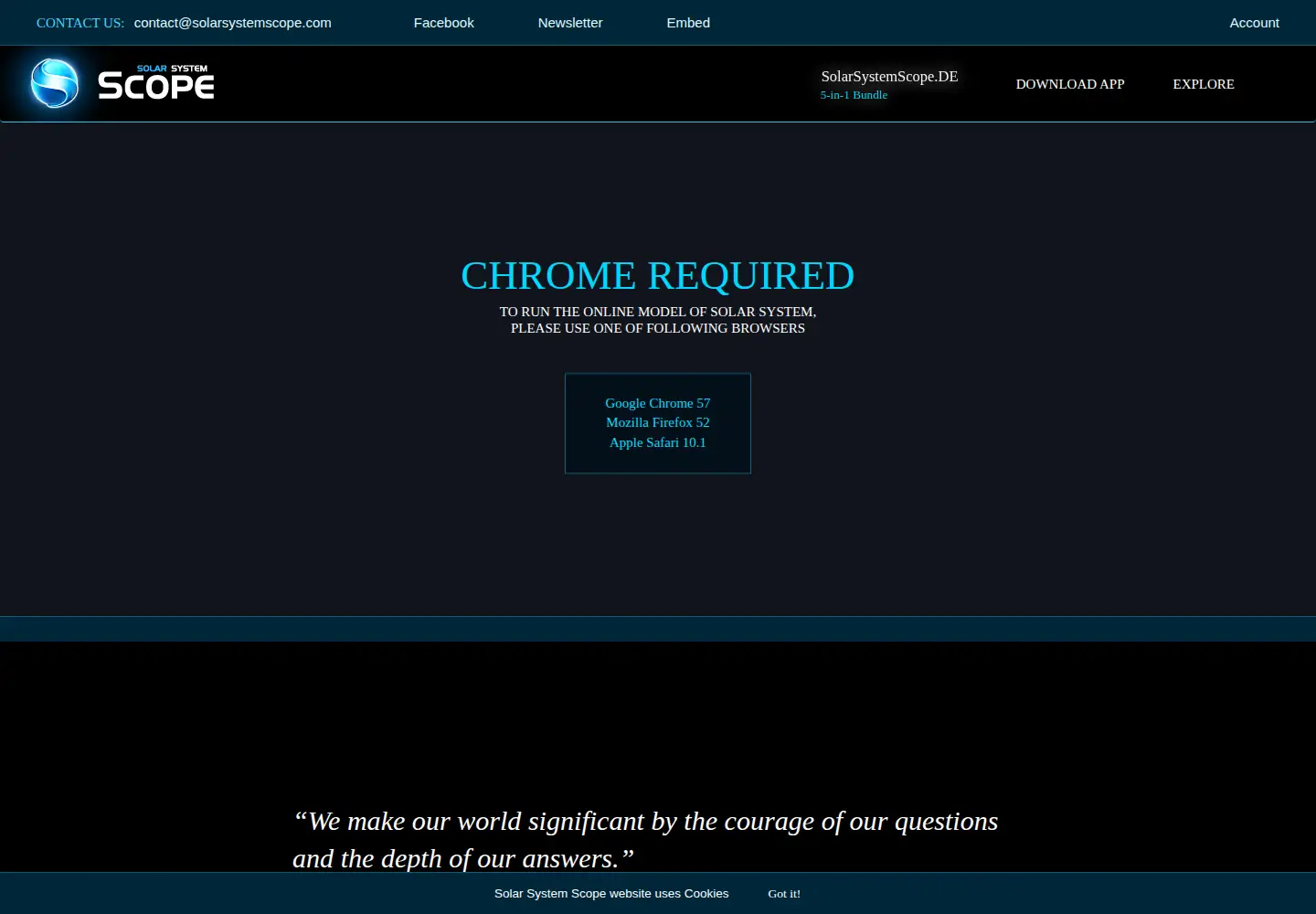Click "TO RUN THE ONLINE MODEL OF SOLAR SYSTEM," text

658,312
